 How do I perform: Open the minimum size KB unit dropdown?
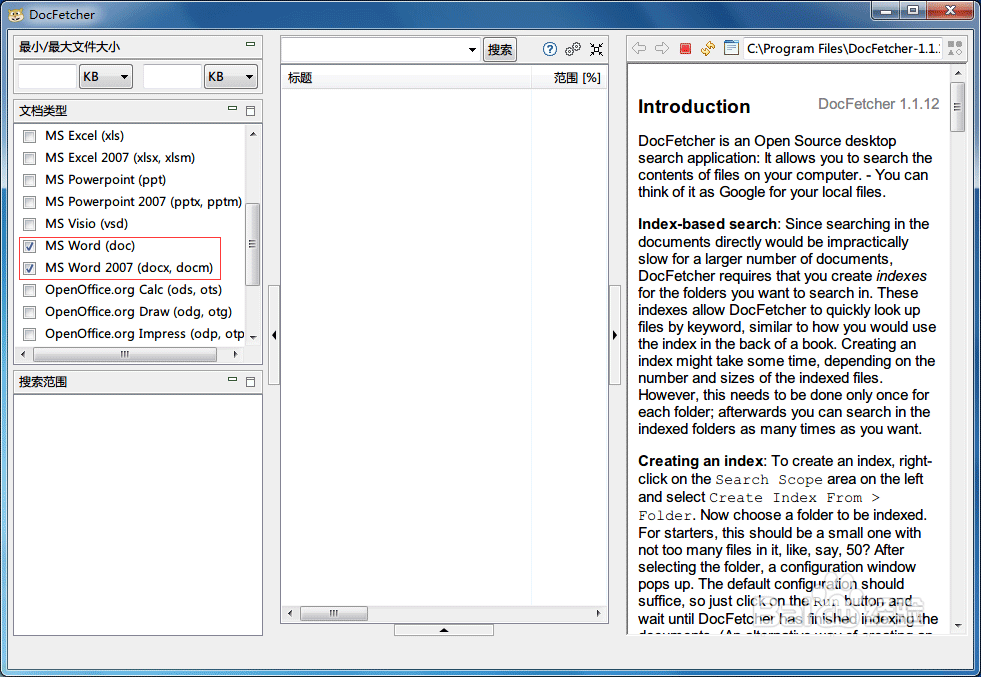coord(106,76)
